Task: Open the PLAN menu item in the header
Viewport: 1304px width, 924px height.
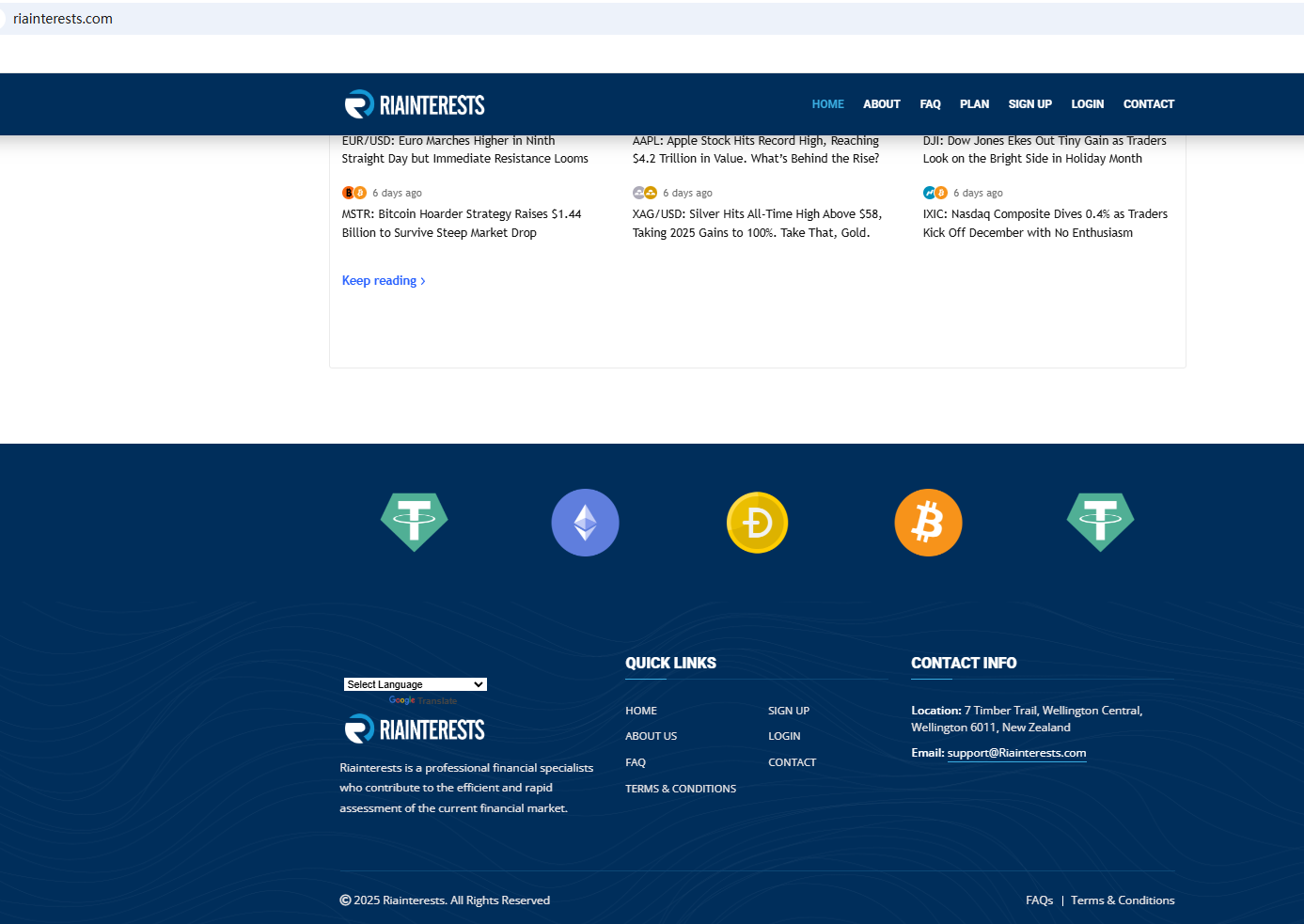Action: click(x=974, y=104)
